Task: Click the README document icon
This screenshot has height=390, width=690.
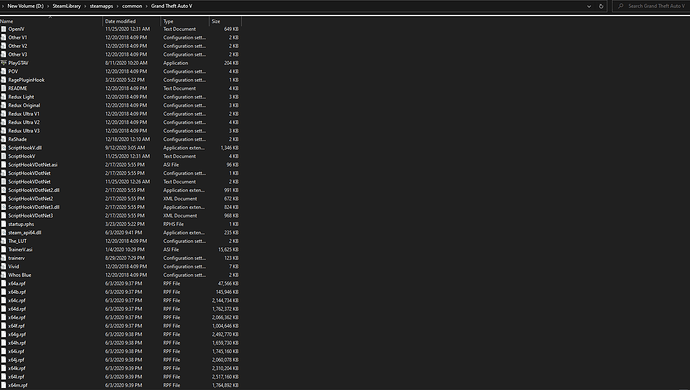Action: pos(4,88)
